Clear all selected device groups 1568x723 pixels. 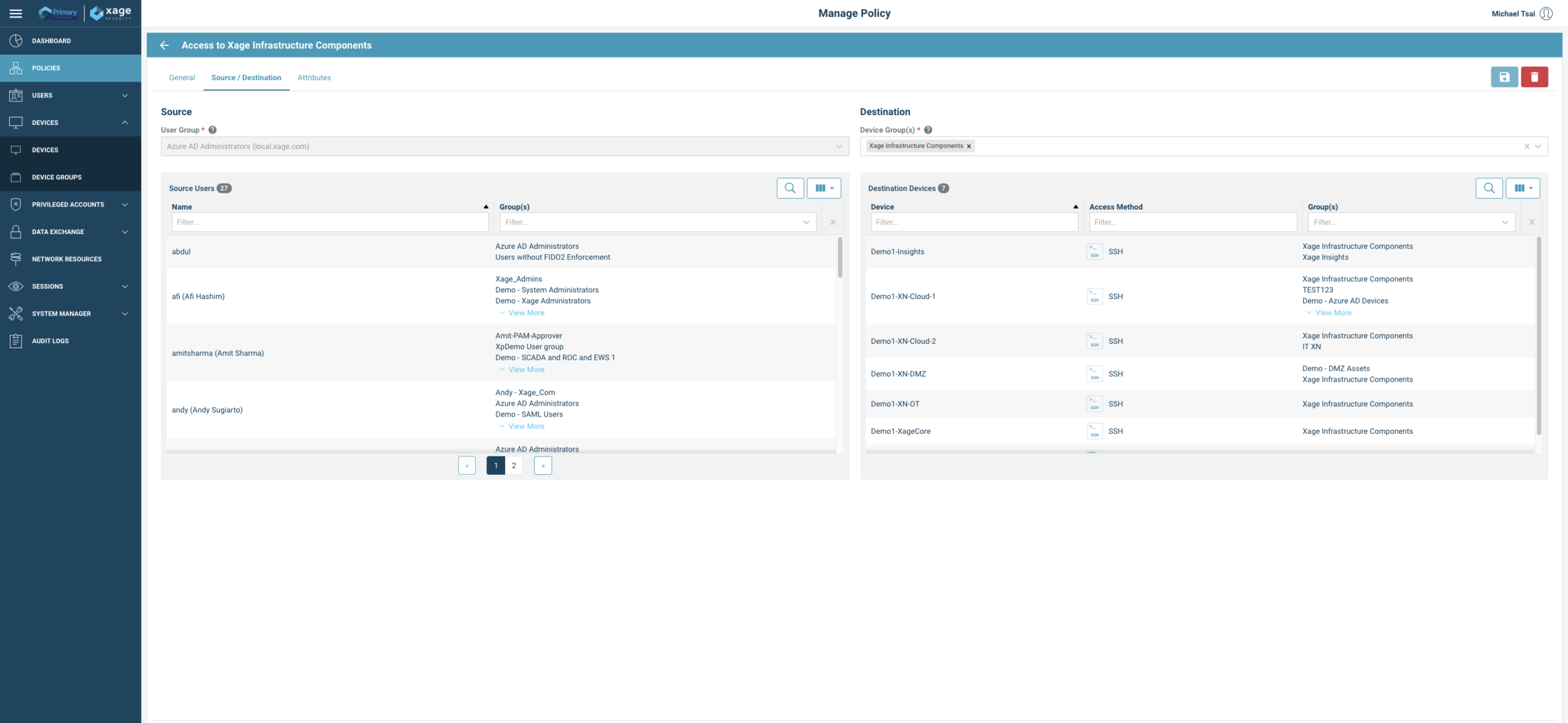tap(1527, 146)
